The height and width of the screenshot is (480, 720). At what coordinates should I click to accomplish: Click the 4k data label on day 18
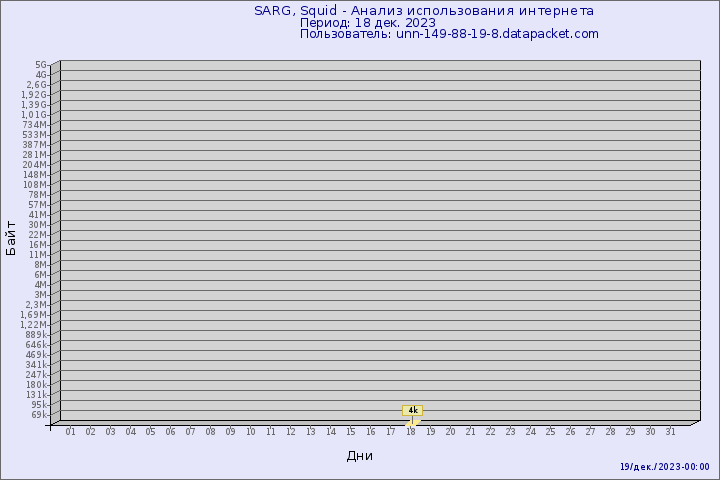pos(412,410)
